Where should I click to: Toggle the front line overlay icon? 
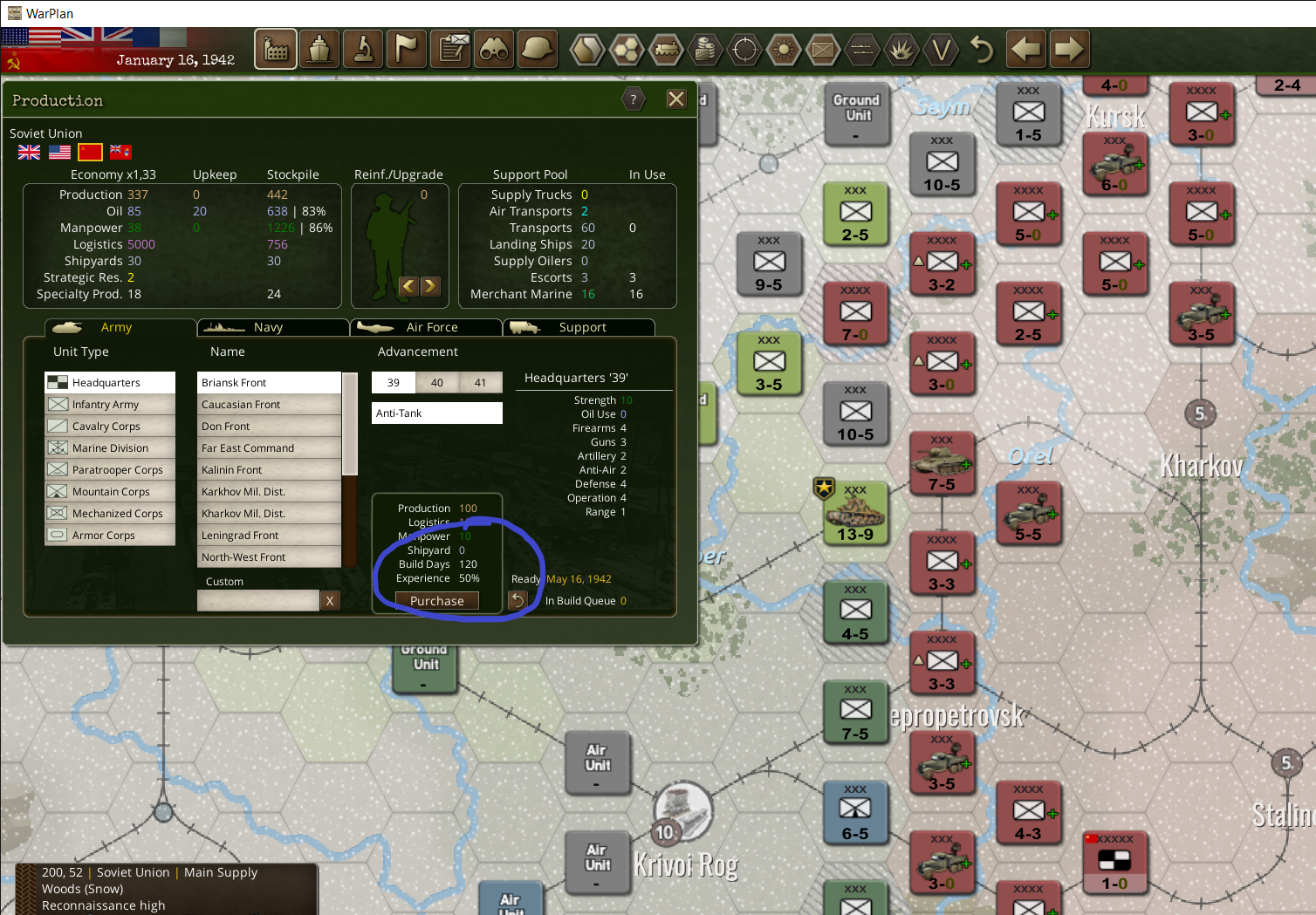(862, 50)
